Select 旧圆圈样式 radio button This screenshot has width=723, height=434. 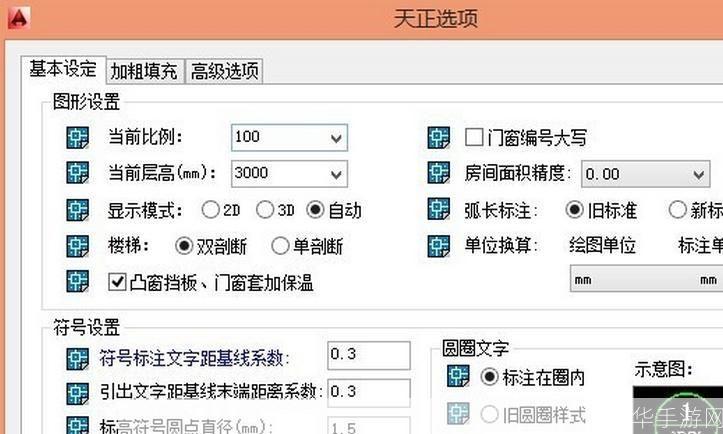(x=489, y=414)
